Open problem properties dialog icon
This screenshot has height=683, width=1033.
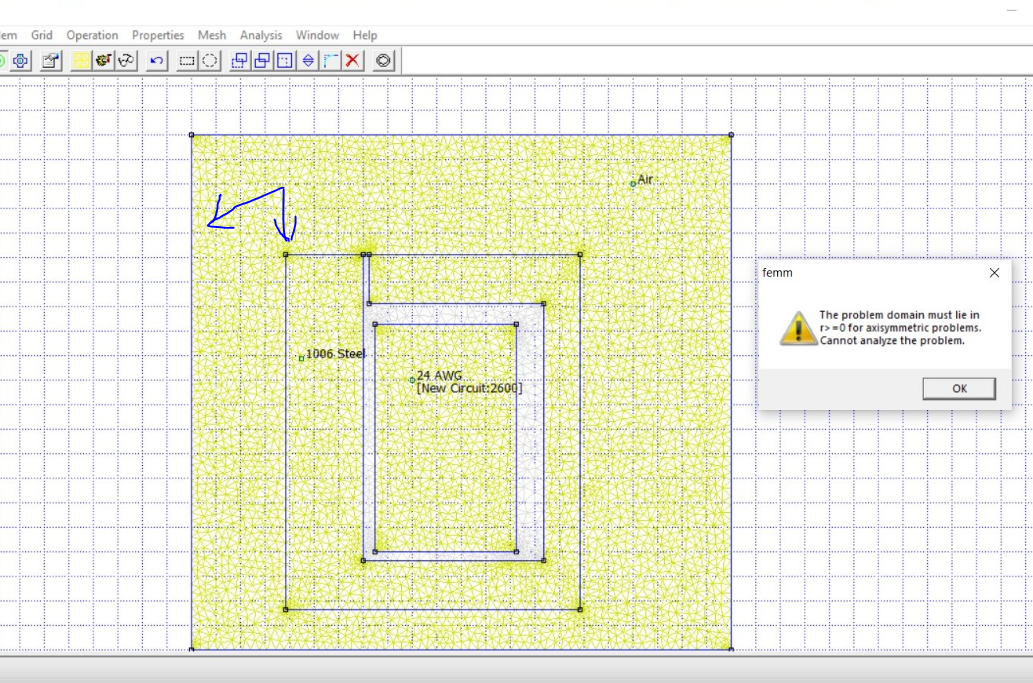pos(51,61)
